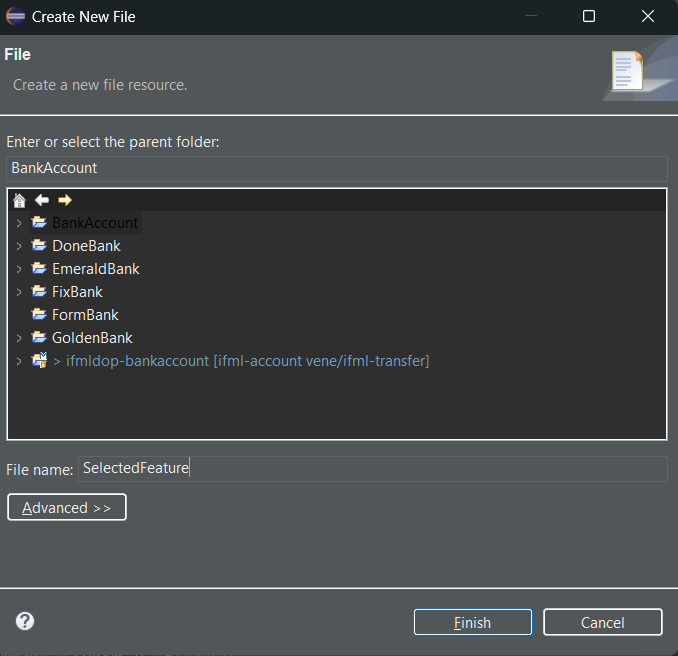Image resolution: width=678 pixels, height=656 pixels.
Task: Click the GoldenBank folder icon
Action: [39, 337]
